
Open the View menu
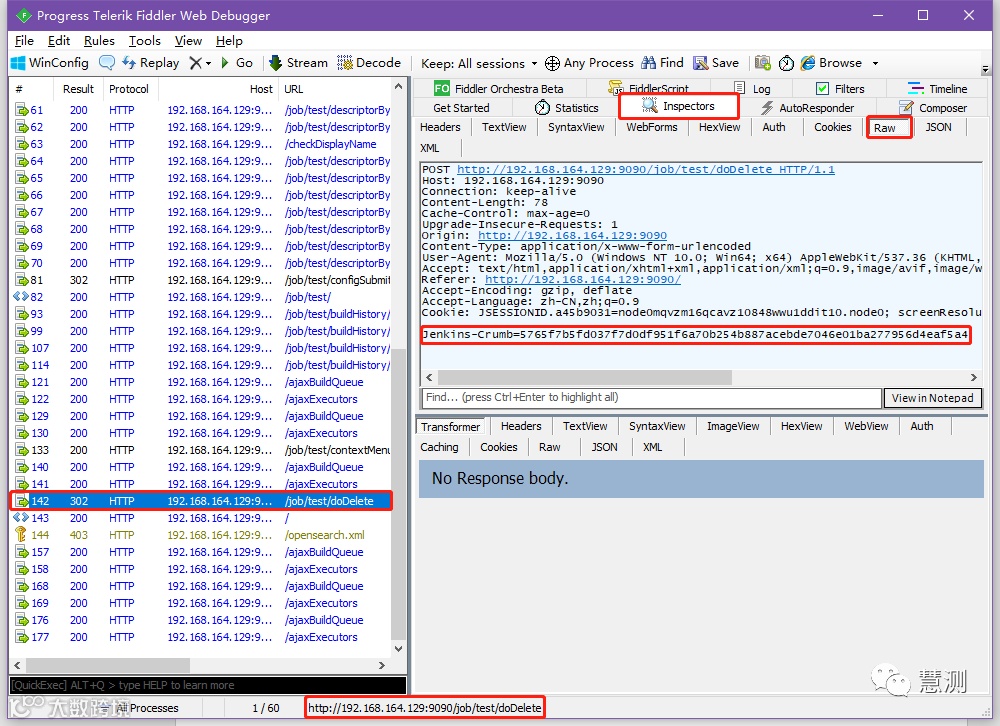pos(188,41)
